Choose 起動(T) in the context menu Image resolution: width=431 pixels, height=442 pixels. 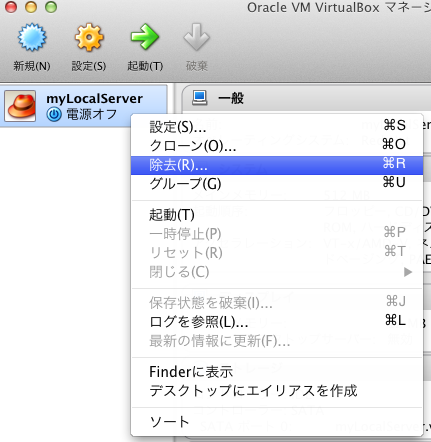tap(277, 215)
